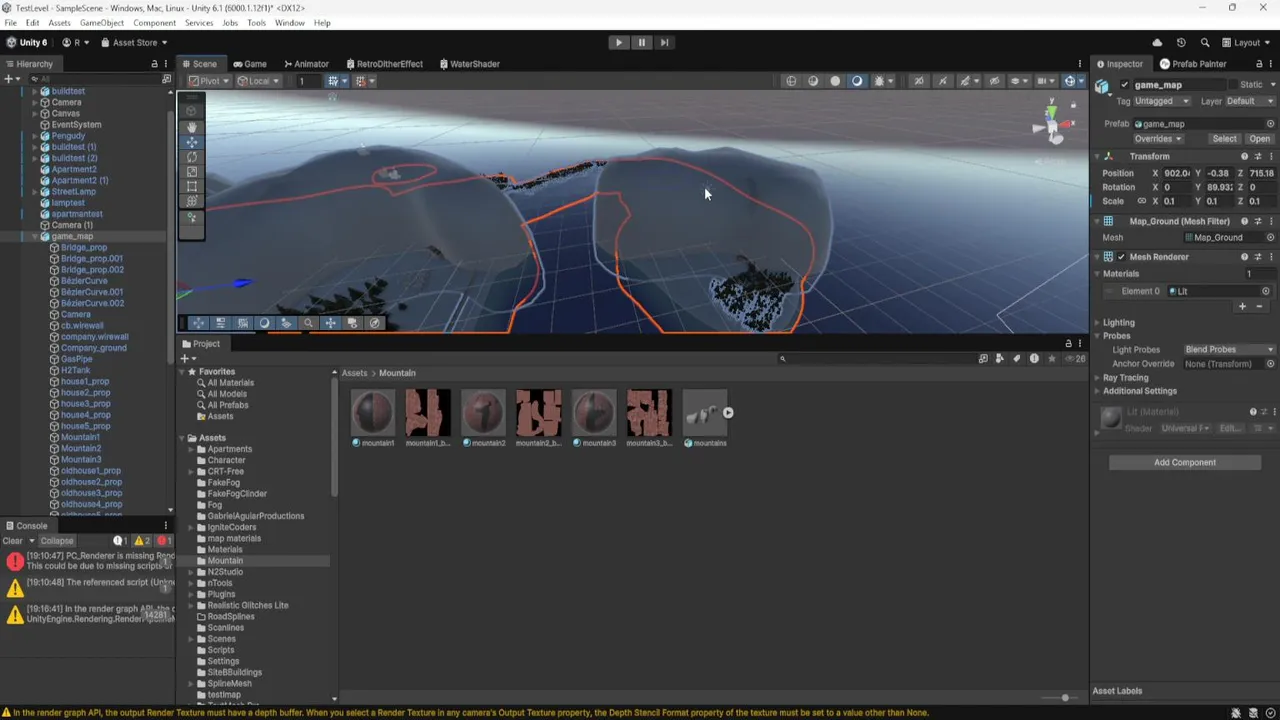
Task: Select the Move tool in Scene toolbar
Action: pos(192,142)
